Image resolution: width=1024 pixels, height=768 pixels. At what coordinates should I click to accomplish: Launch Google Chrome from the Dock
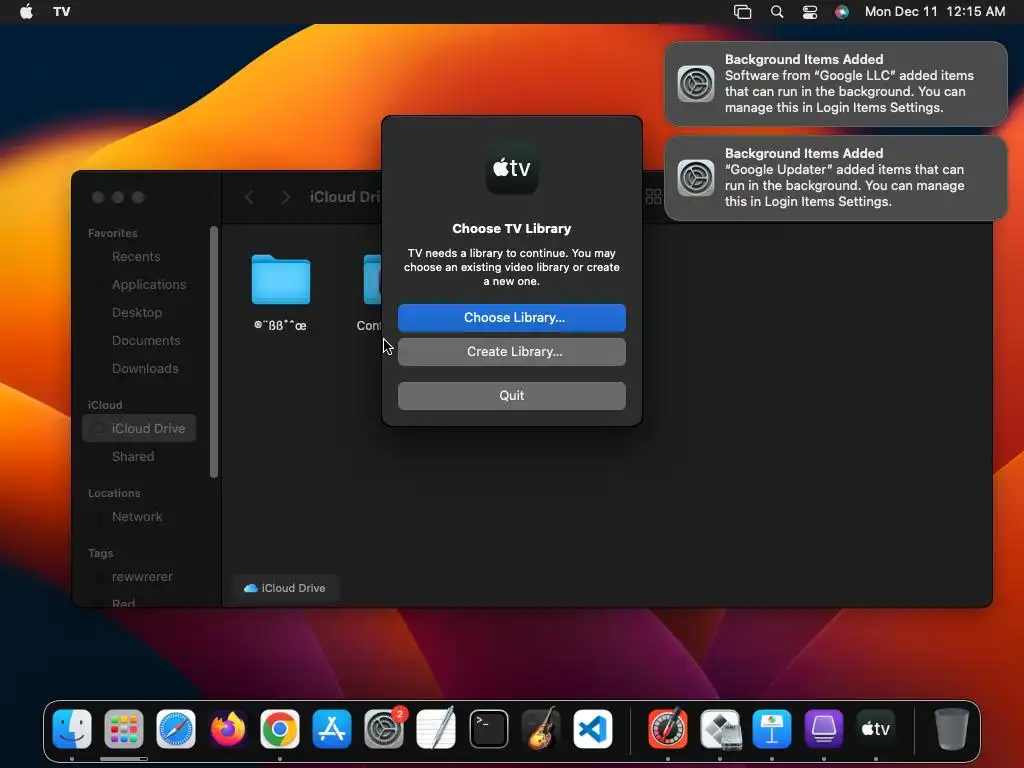[x=280, y=729]
